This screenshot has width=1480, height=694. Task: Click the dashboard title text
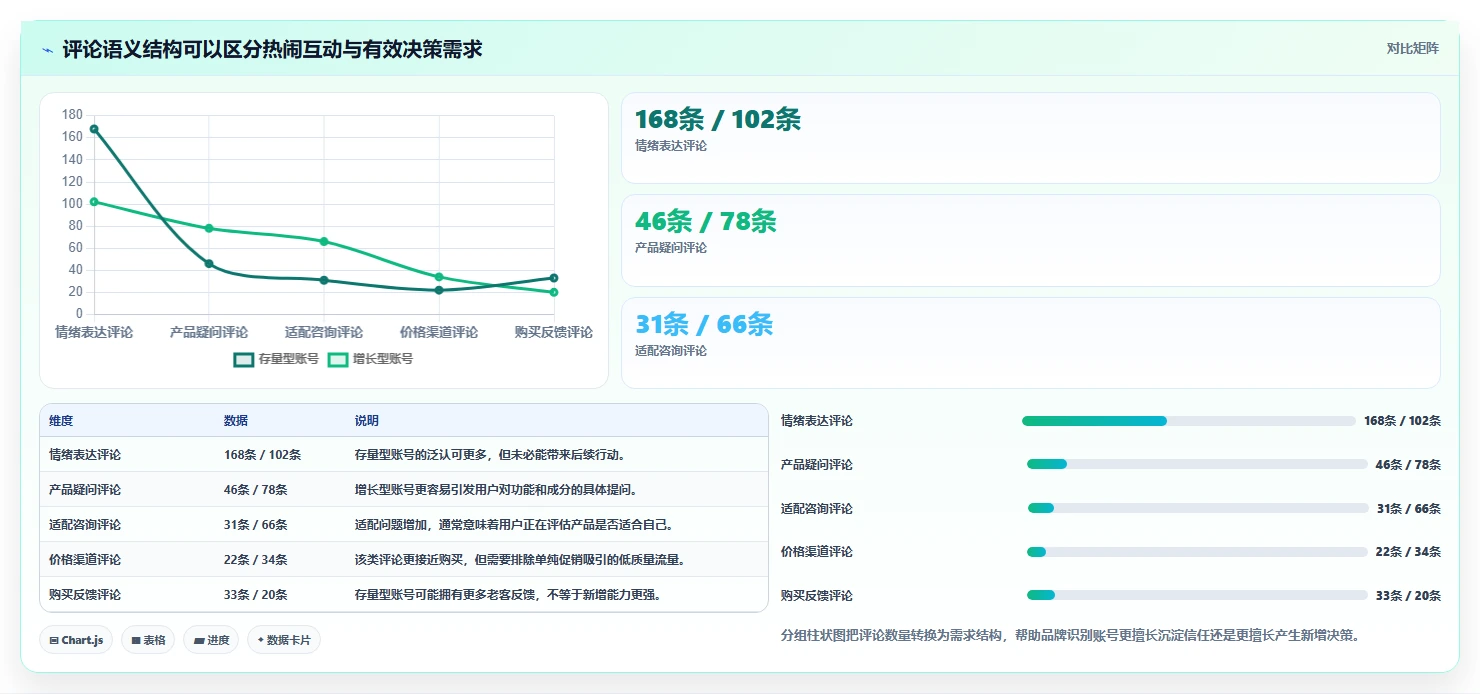tap(272, 49)
